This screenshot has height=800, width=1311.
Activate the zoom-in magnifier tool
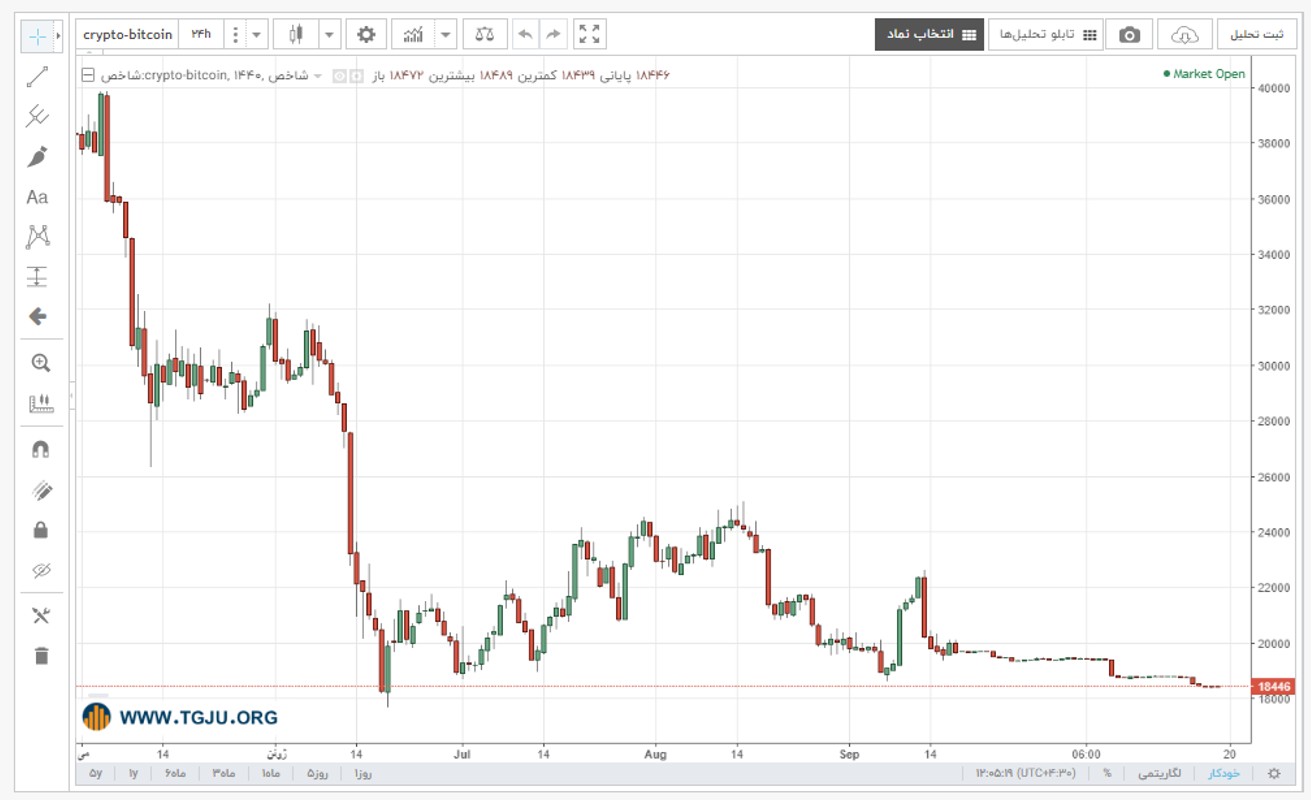click(x=40, y=363)
